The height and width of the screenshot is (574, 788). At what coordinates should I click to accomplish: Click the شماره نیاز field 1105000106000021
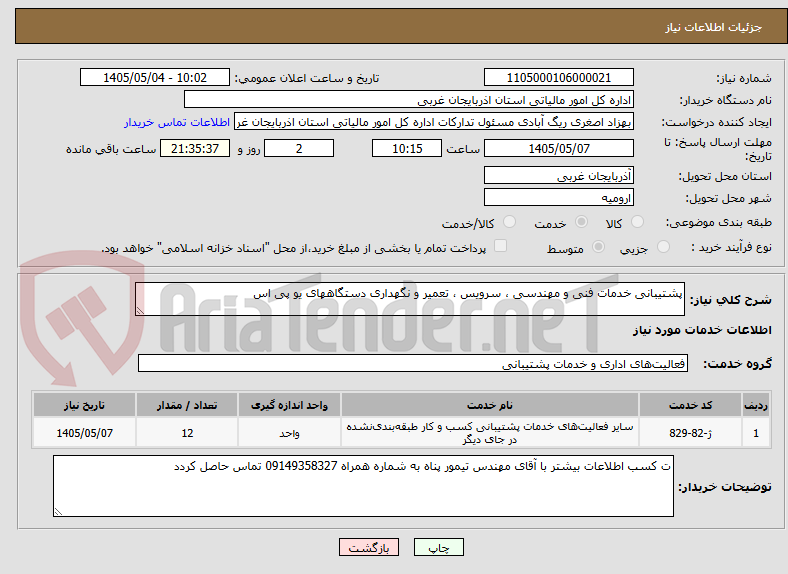(558, 77)
